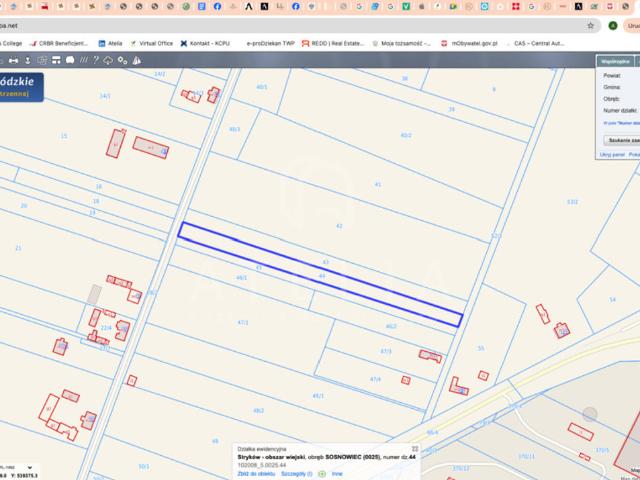
Task: Click the distance measure tool icon
Action: (13, 60)
